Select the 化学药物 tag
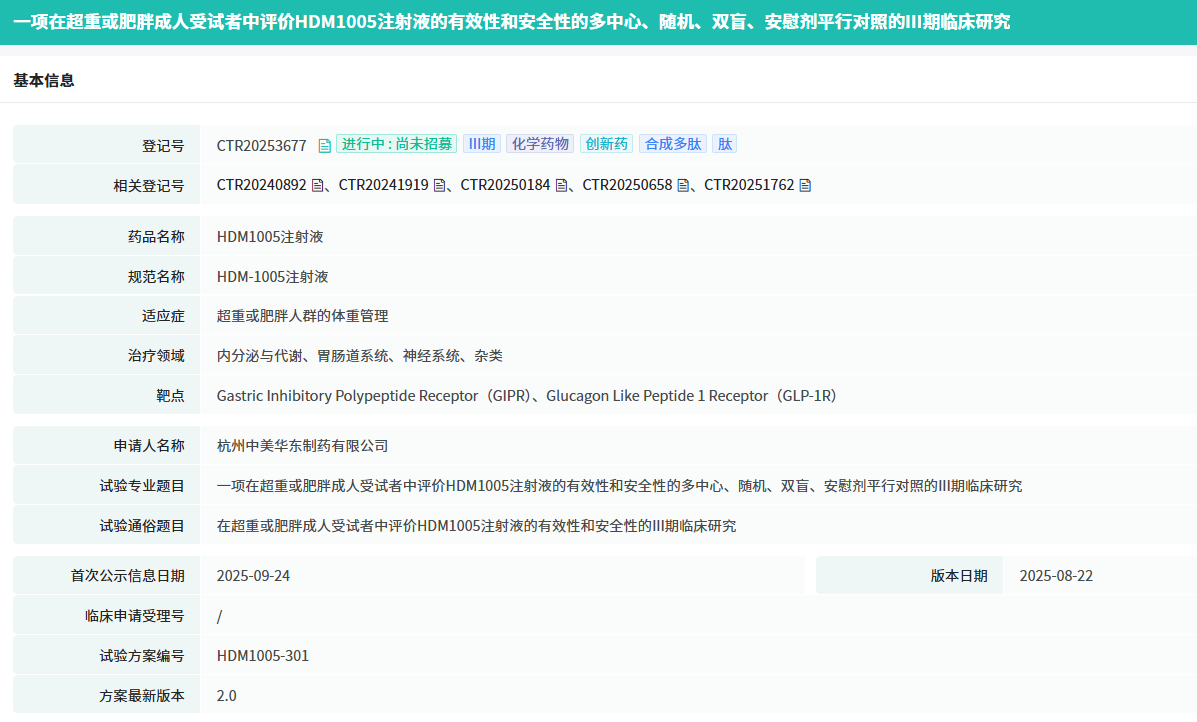 pos(540,144)
